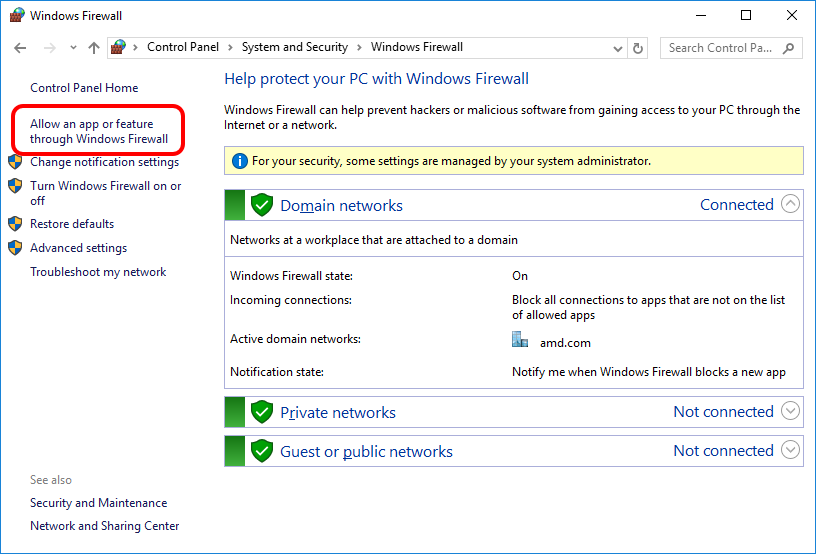Click the green shield next to Guest or public networks
The image size is (816, 554).
click(262, 451)
